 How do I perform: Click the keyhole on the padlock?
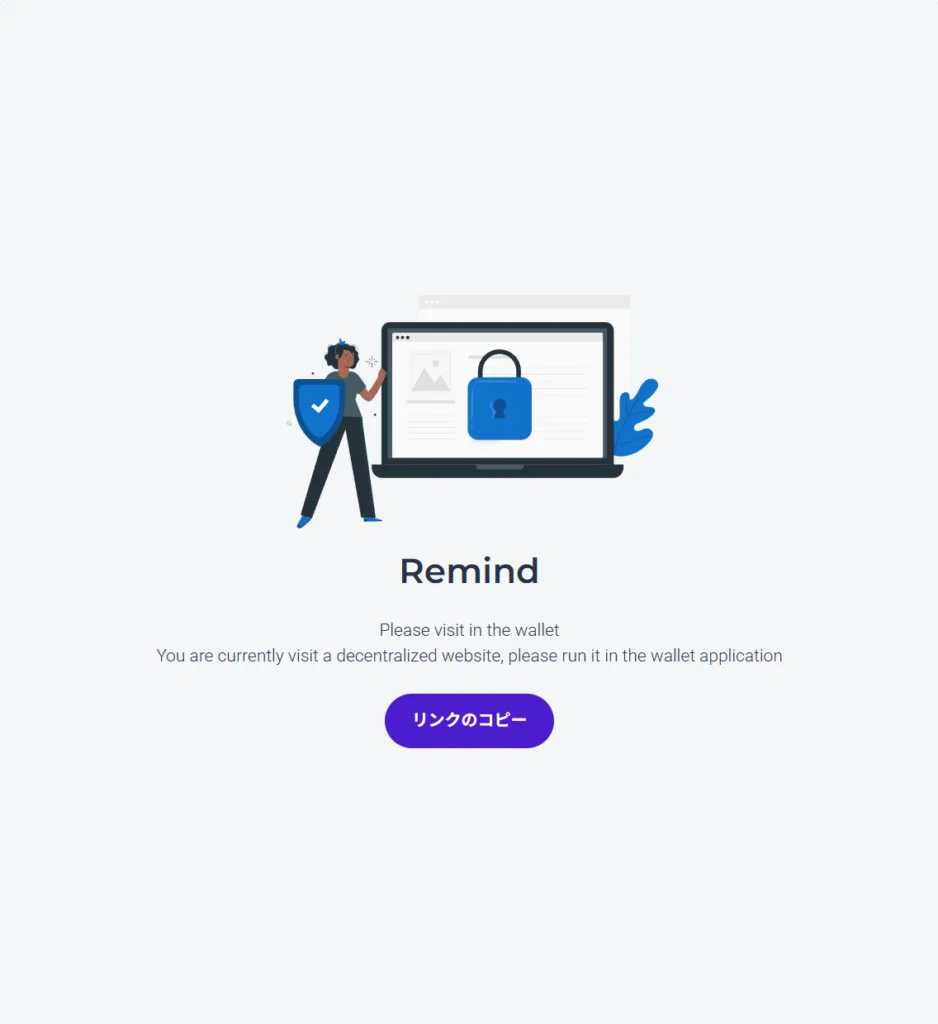499,409
